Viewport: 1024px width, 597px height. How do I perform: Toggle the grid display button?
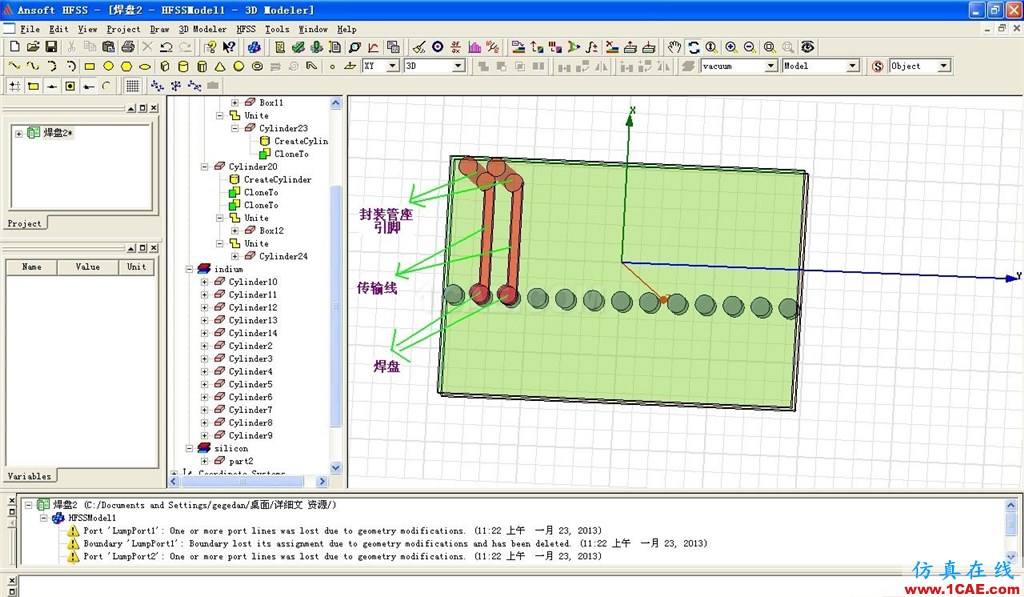click(x=133, y=86)
